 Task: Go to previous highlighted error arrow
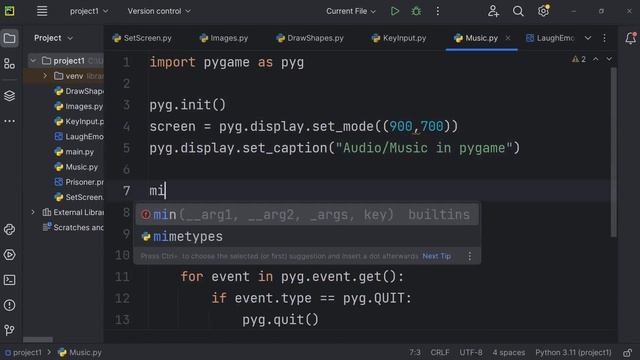[x=596, y=59]
